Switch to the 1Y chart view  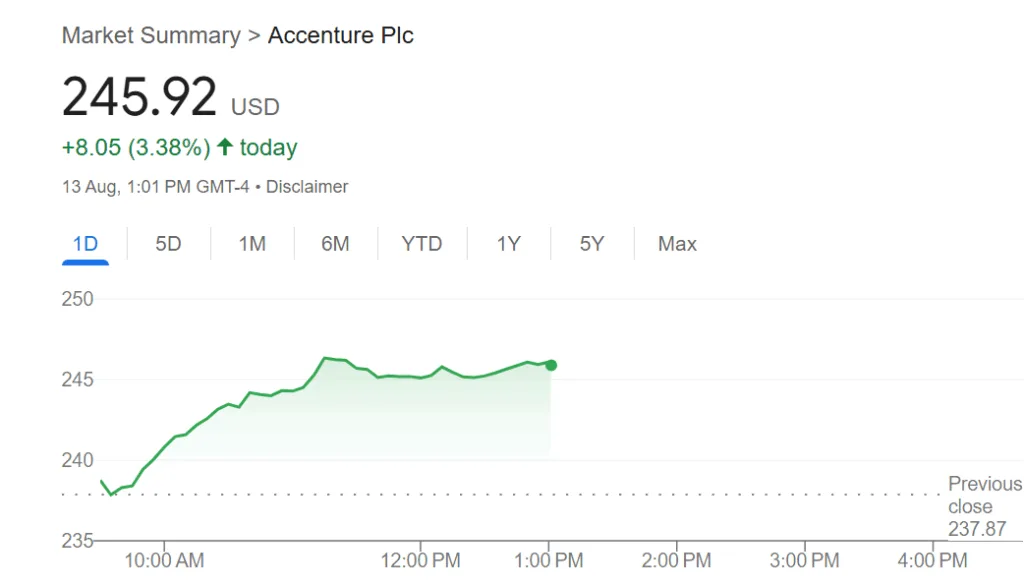(508, 244)
